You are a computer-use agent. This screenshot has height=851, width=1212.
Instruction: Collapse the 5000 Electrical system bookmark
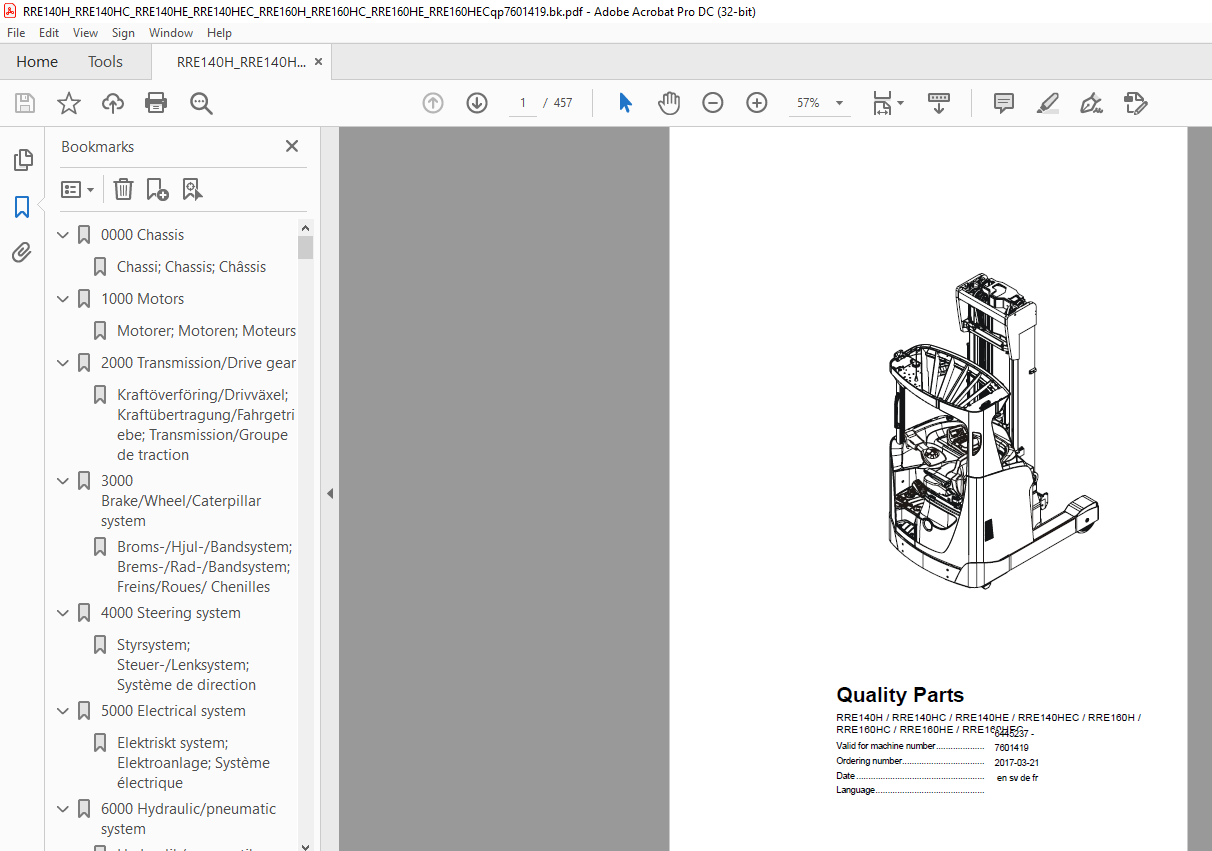coord(63,711)
